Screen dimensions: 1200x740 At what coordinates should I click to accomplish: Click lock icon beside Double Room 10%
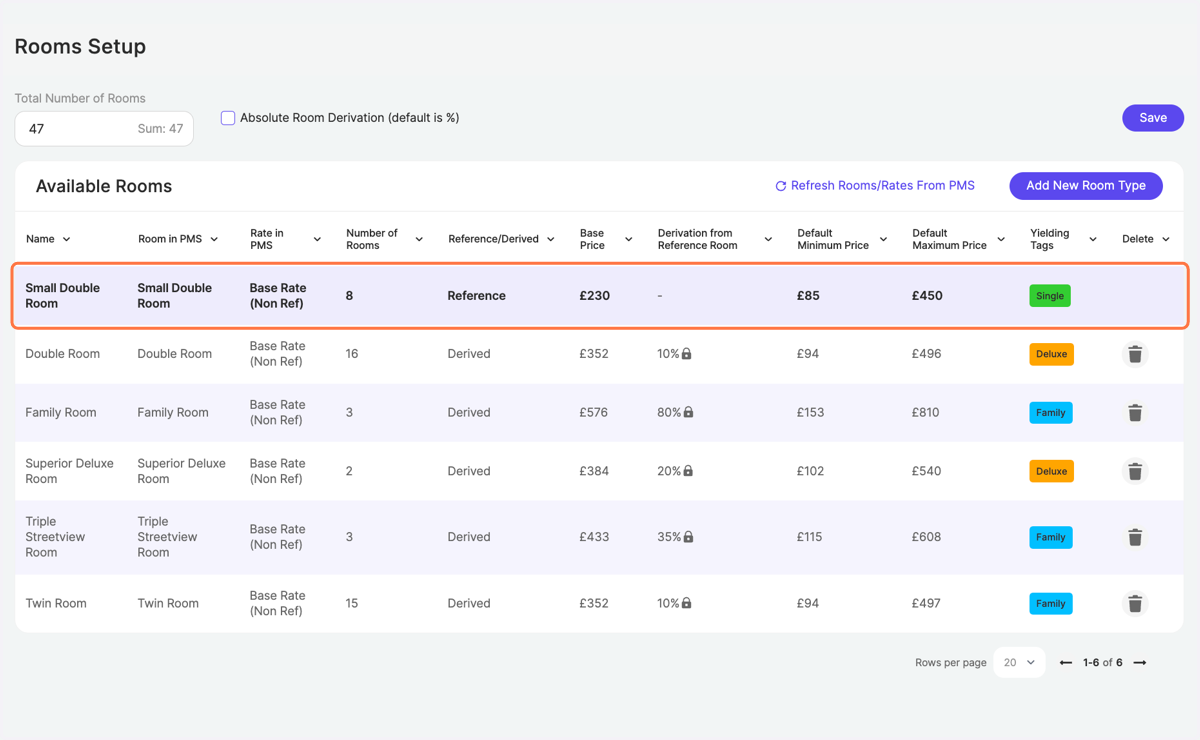(687, 354)
